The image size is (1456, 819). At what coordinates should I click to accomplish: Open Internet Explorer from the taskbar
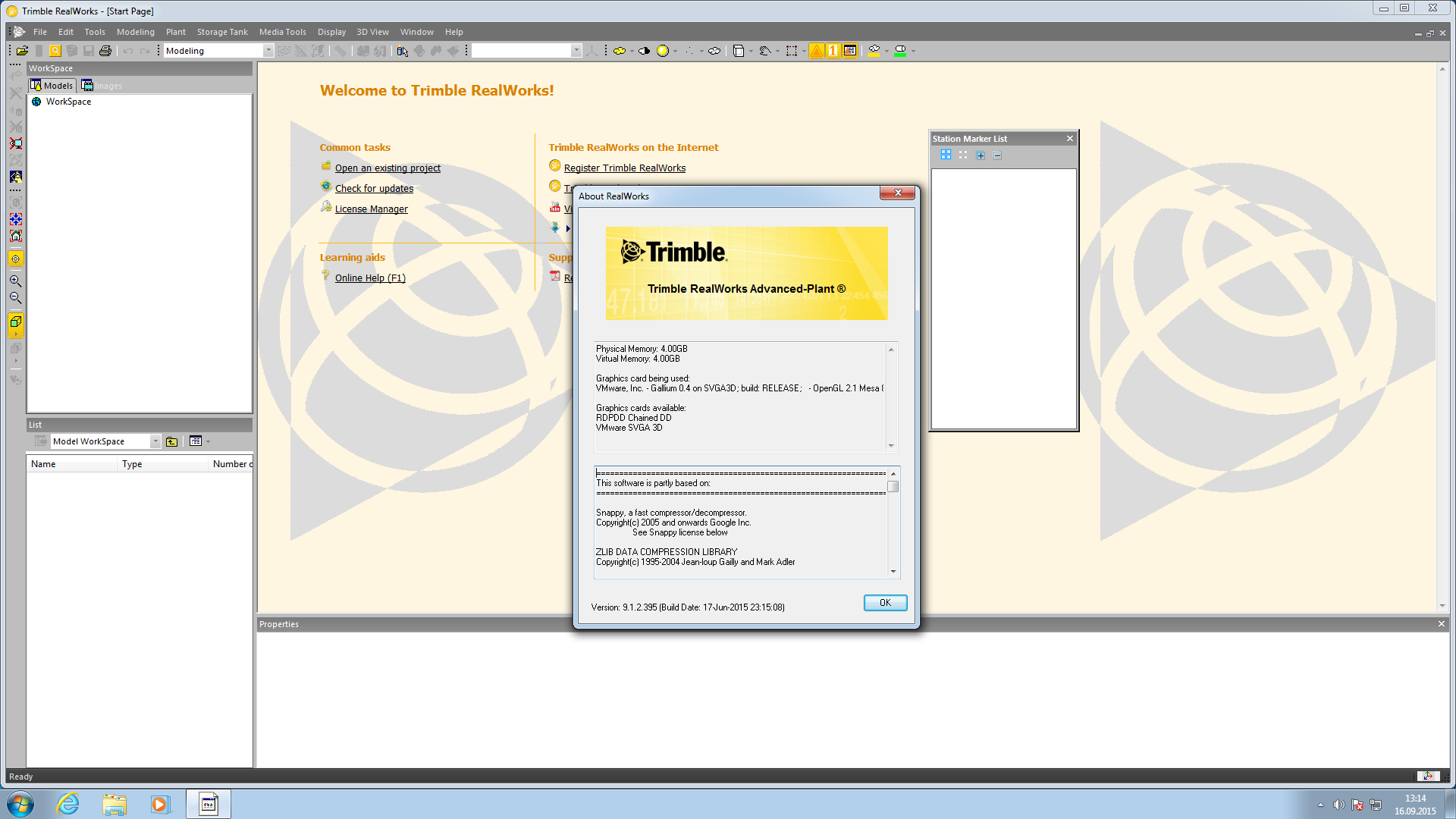click(68, 804)
